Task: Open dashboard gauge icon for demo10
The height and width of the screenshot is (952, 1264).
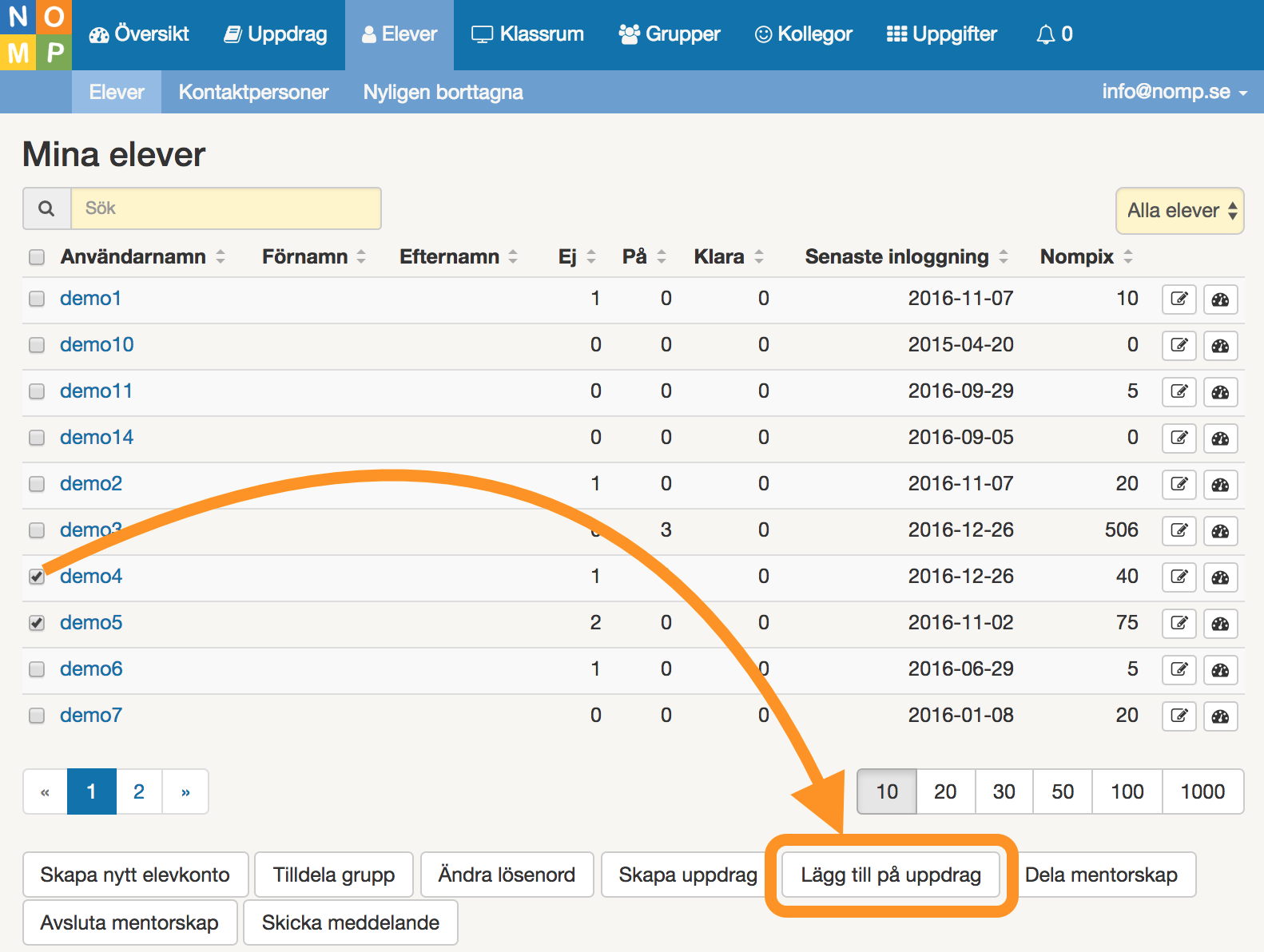Action: pos(1220,346)
